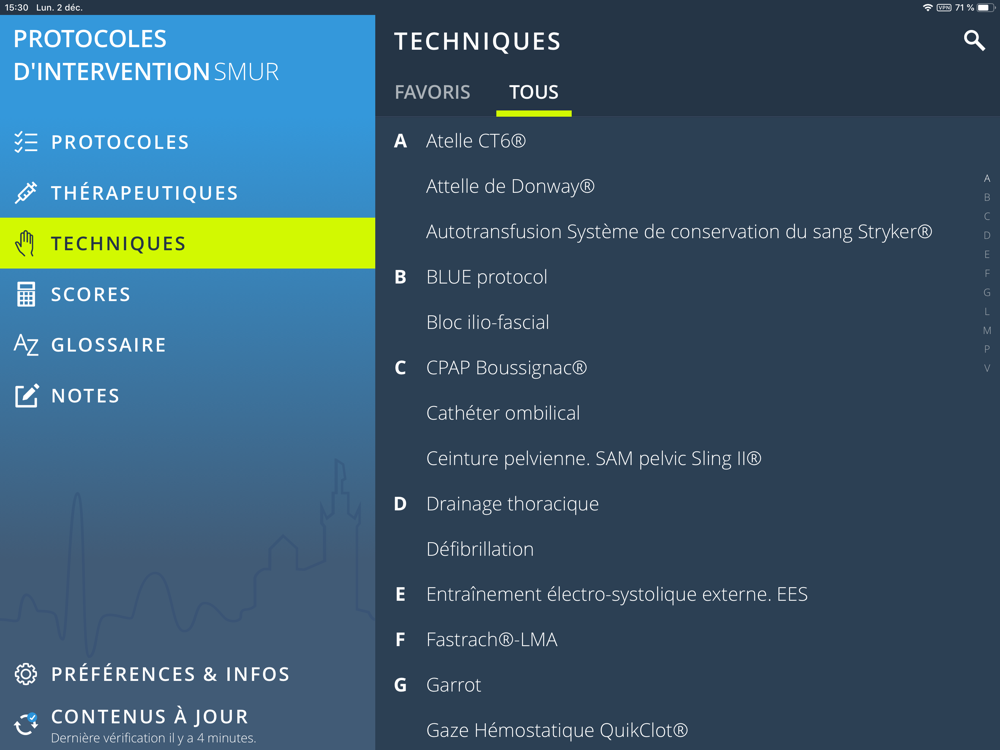The height and width of the screenshot is (750, 1000).
Task: Jump to letter E in index
Action: tap(987, 254)
